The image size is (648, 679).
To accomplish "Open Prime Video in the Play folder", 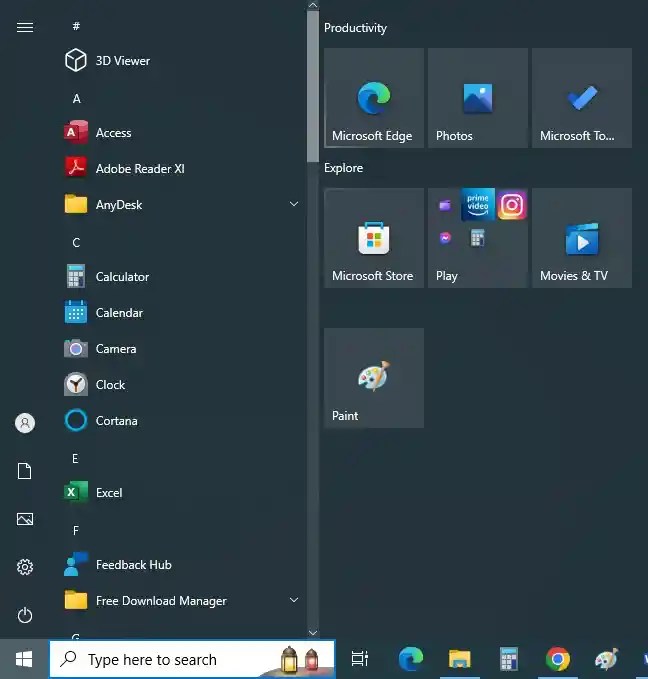I will (478, 204).
